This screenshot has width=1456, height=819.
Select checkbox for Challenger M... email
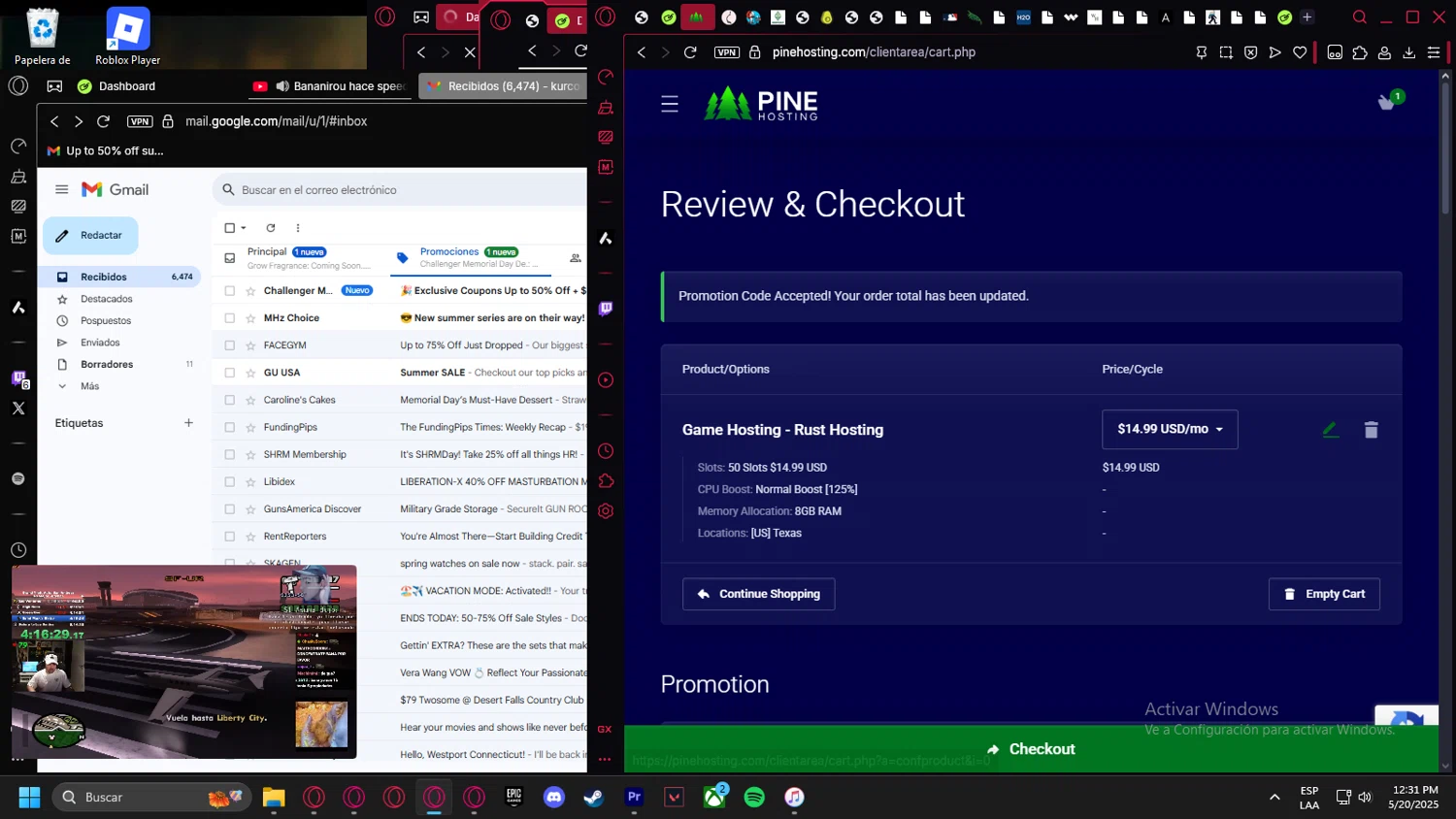(230, 290)
